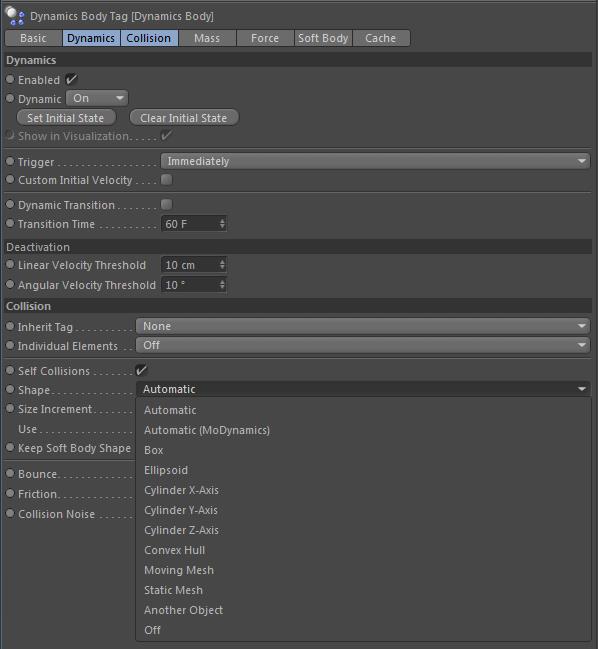
Task: Click keyframe dot beside Angular Velocity Threshold
Action: (10, 284)
